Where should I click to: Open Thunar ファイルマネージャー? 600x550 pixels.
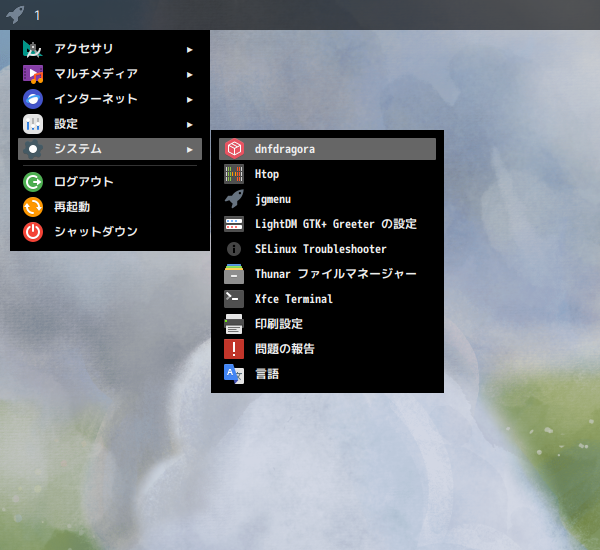click(327, 274)
